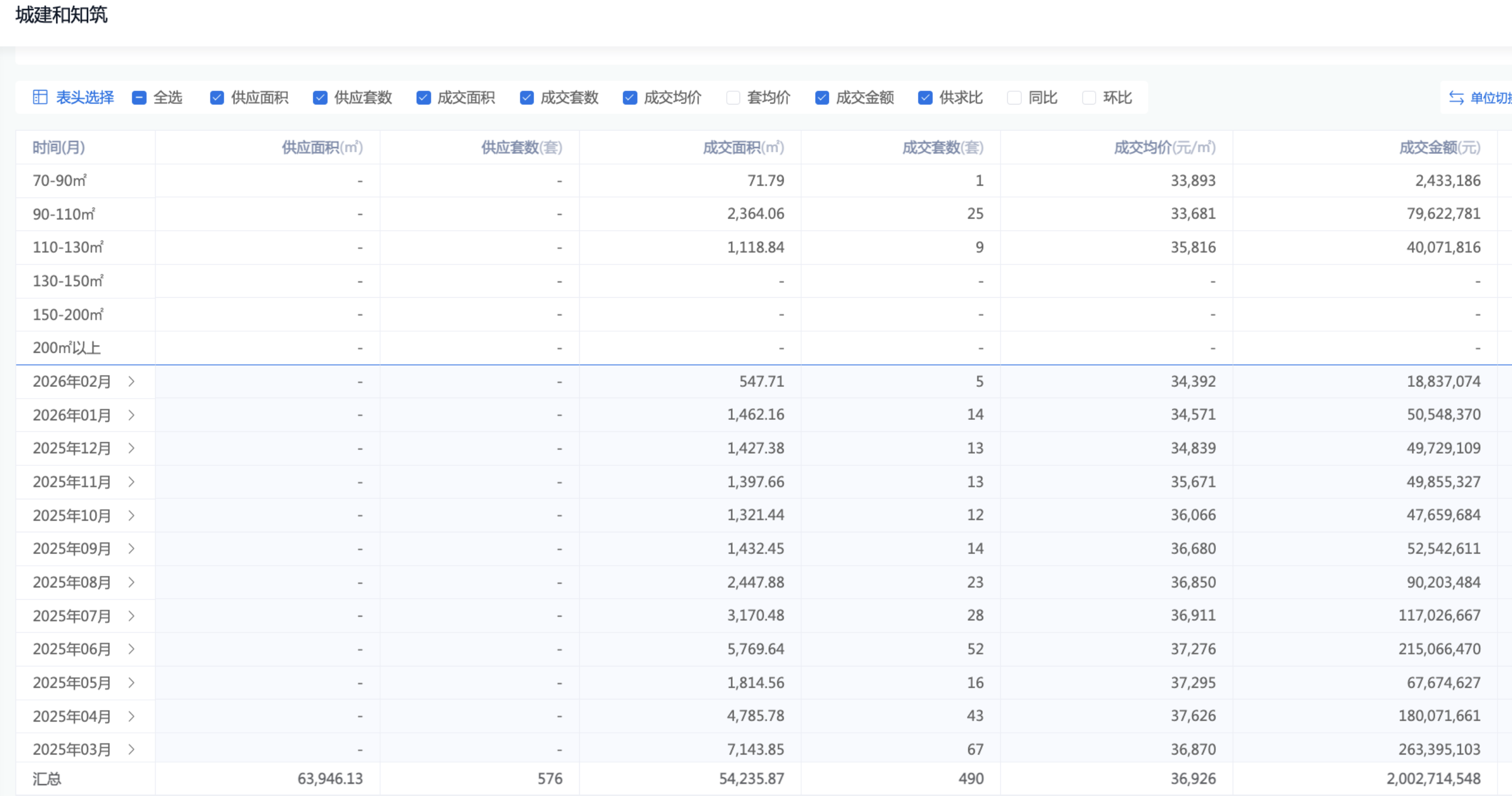Expand the 2025年03月 row chevron
Viewport: 1512px width, 796px height.
(132, 750)
